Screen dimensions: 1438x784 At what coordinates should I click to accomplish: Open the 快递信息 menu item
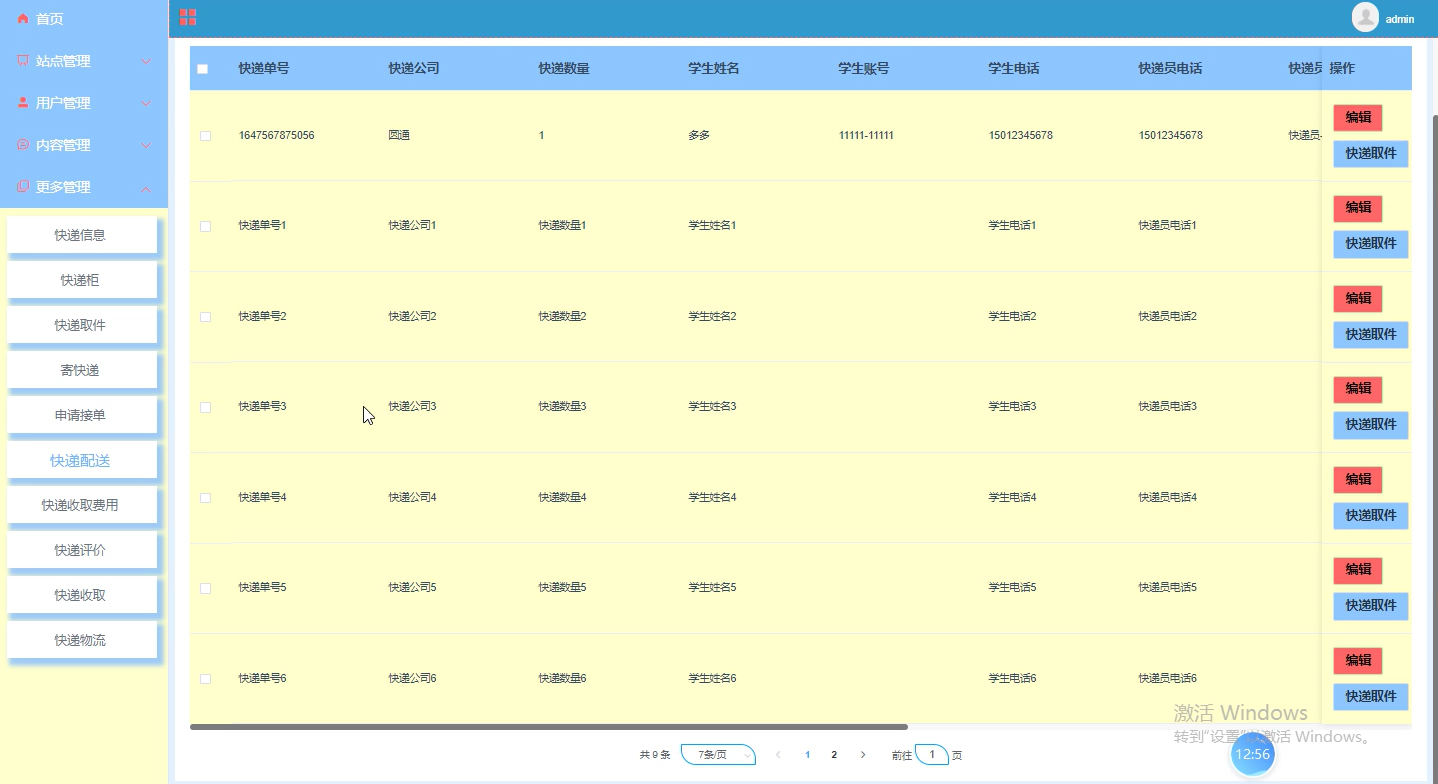coord(82,235)
